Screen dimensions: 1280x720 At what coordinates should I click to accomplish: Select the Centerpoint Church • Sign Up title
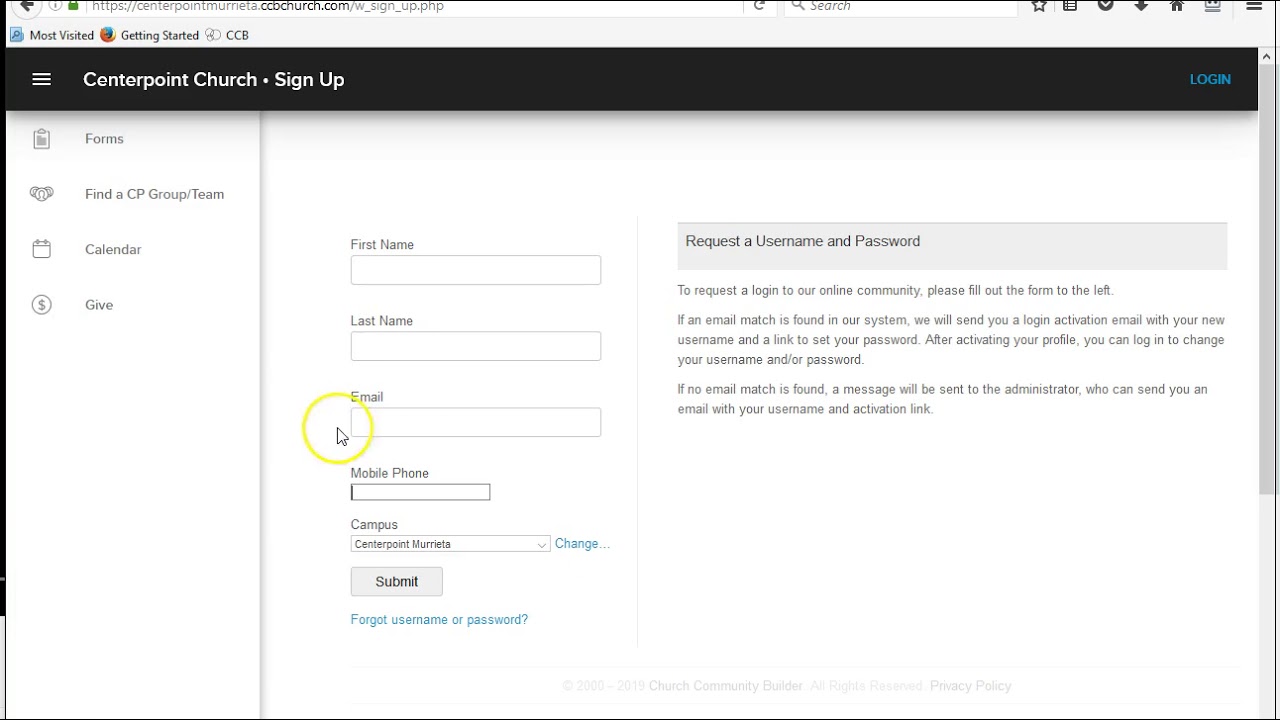214,80
